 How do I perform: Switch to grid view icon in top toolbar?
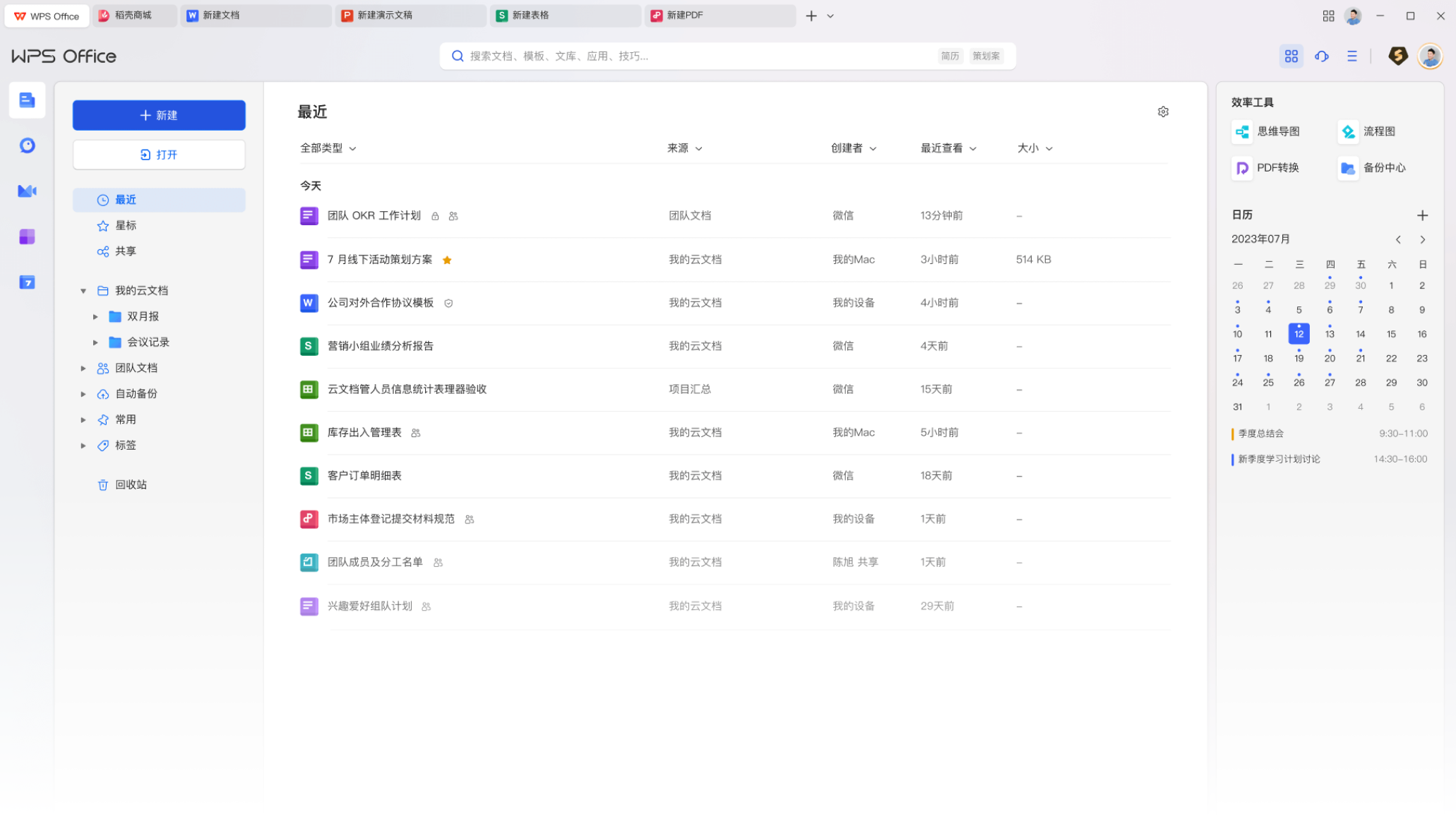point(1291,56)
